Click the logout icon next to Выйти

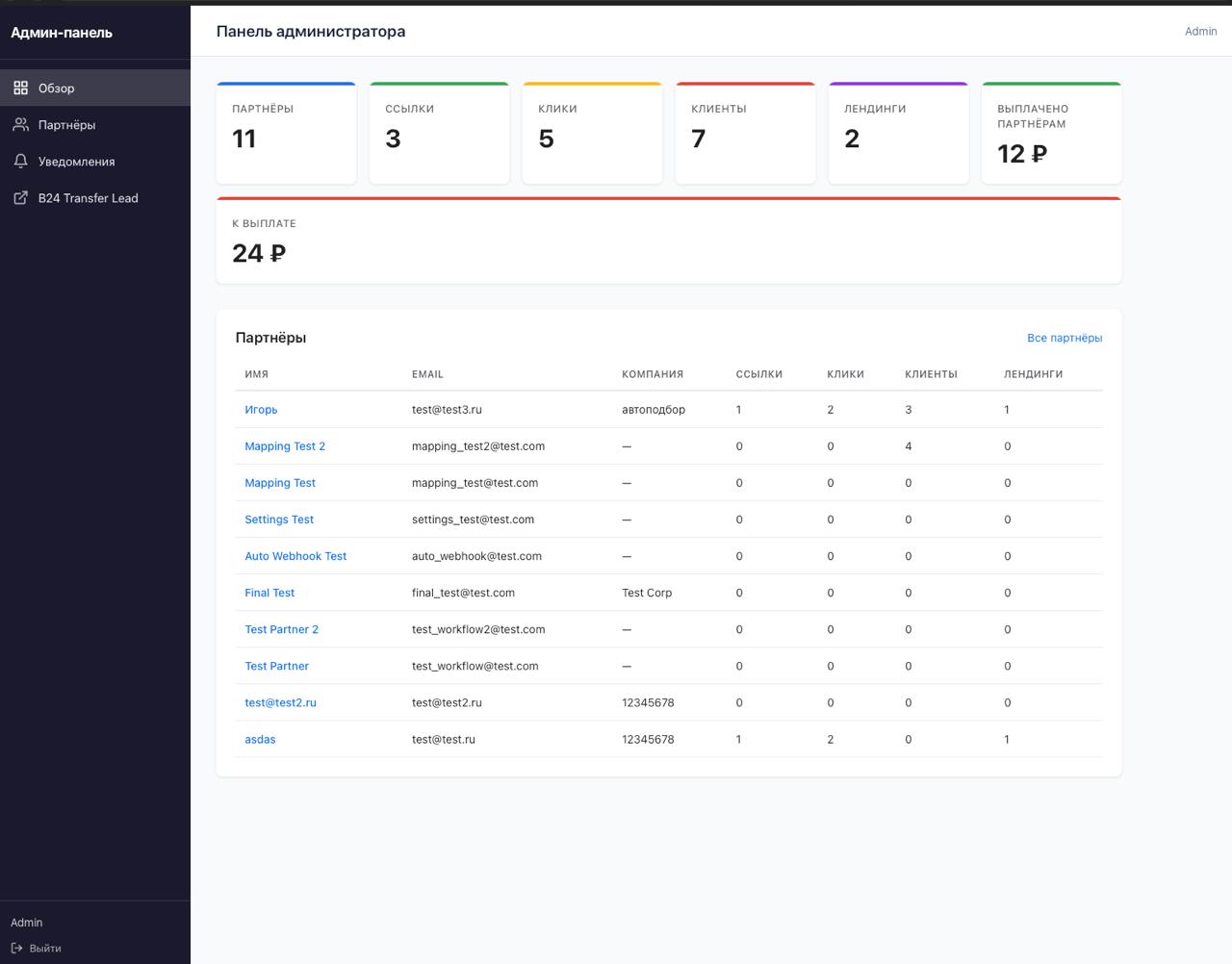tap(16, 949)
